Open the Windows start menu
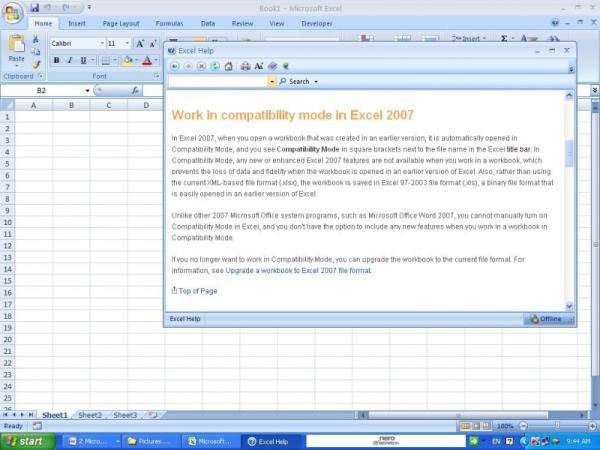Image resolution: width=600 pixels, height=450 pixels. [x=27, y=441]
